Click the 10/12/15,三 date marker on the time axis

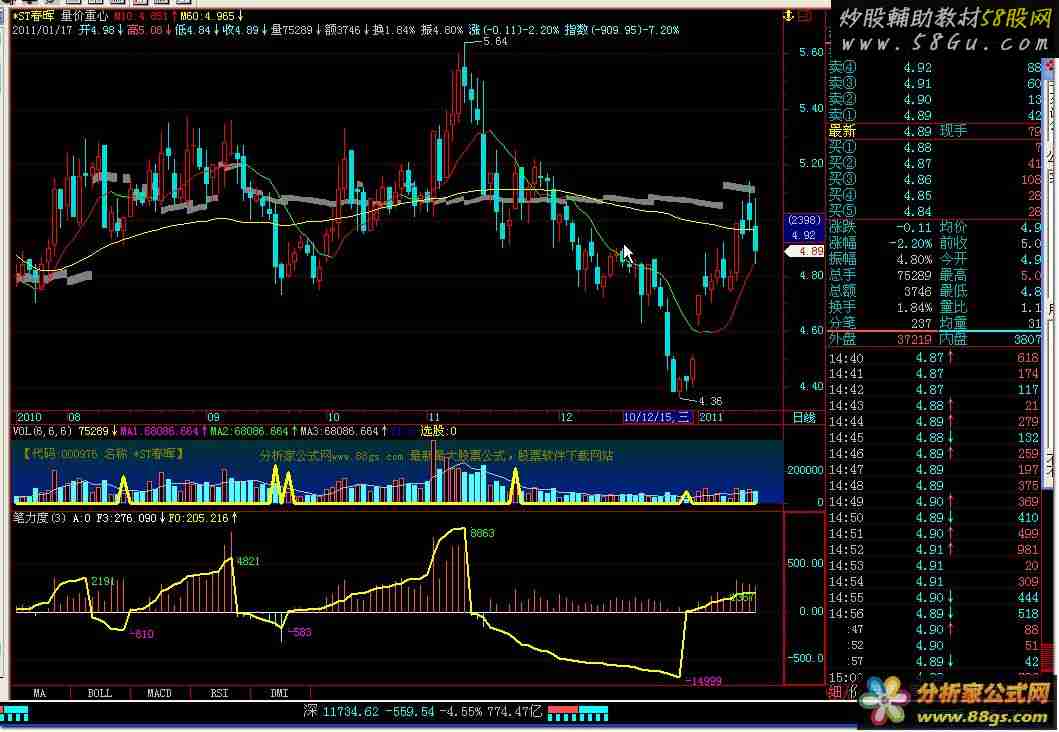[656, 417]
